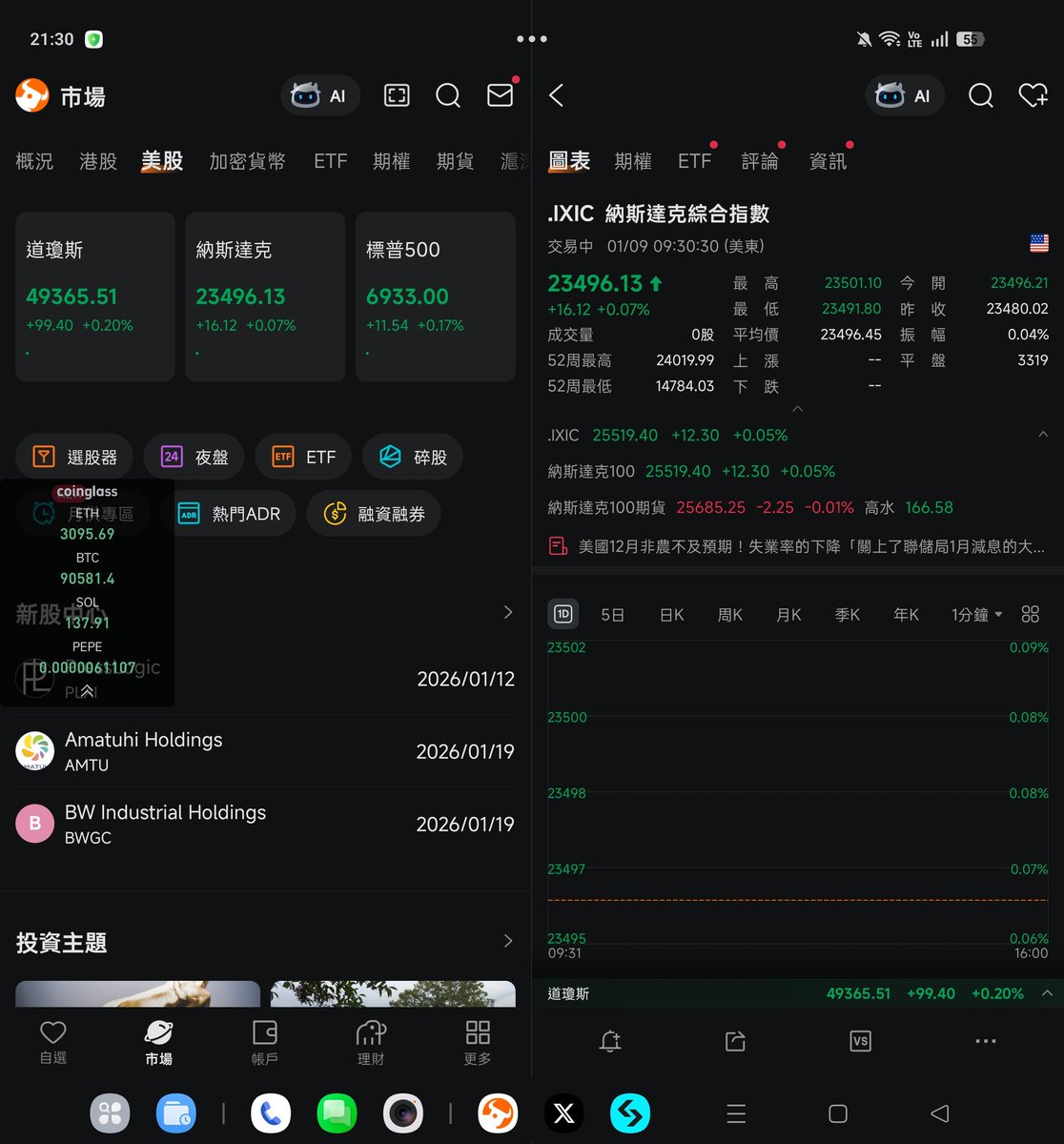Image resolution: width=1064 pixels, height=1144 pixels.
Task: Switch to the 資訊 news tab
Action: pyautogui.click(x=828, y=161)
